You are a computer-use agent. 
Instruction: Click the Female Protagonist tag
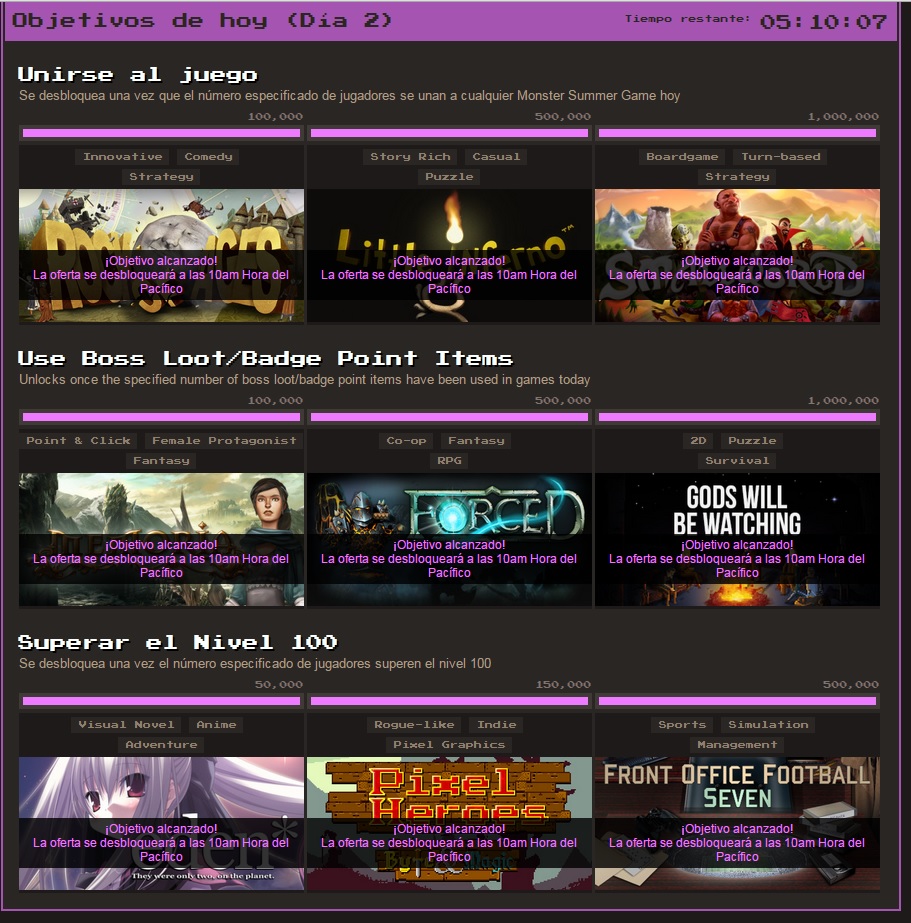coord(224,441)
